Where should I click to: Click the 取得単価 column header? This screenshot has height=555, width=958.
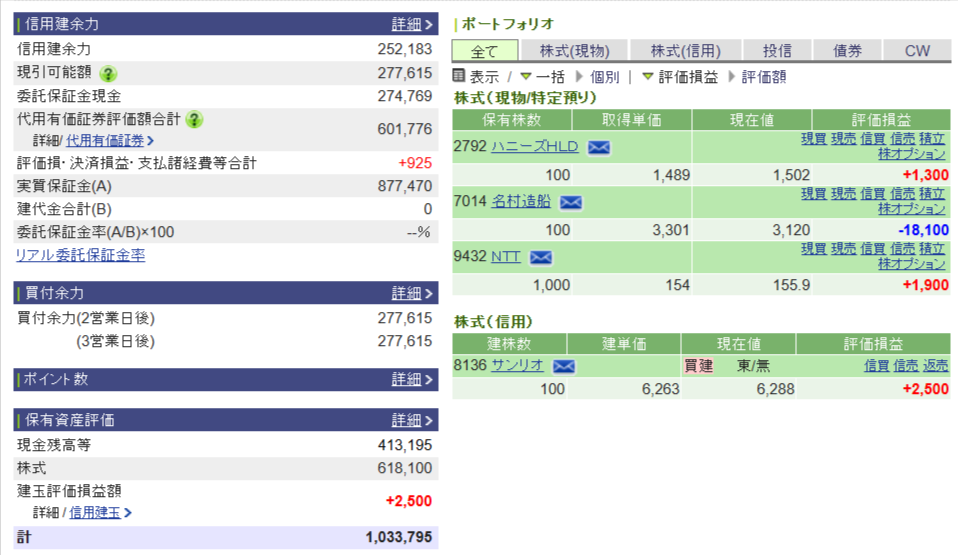pyautogui.click(x=632, y=120)
